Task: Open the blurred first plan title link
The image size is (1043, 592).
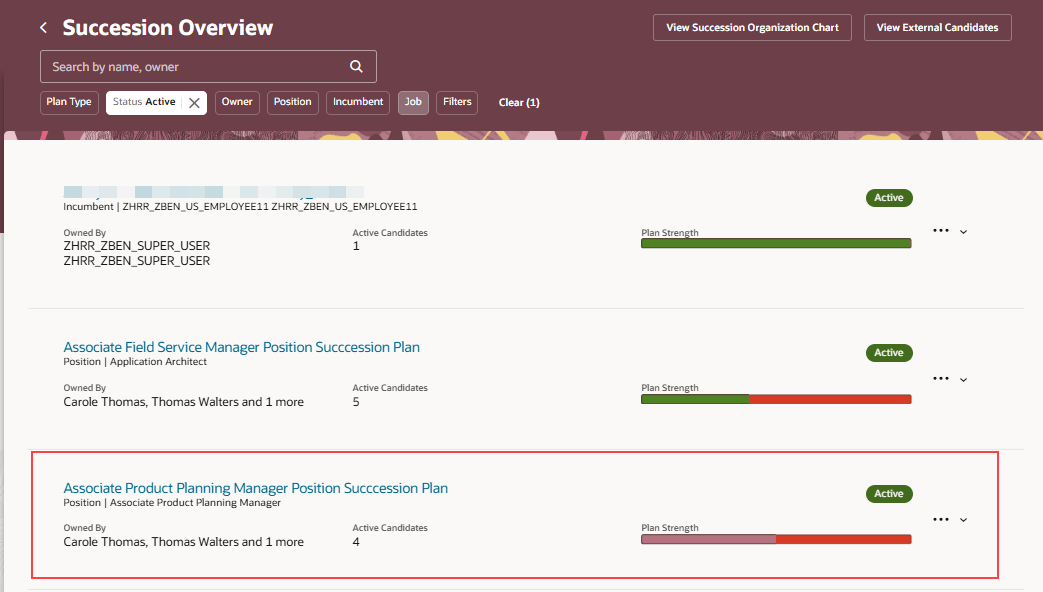Action: pos(214,192)
